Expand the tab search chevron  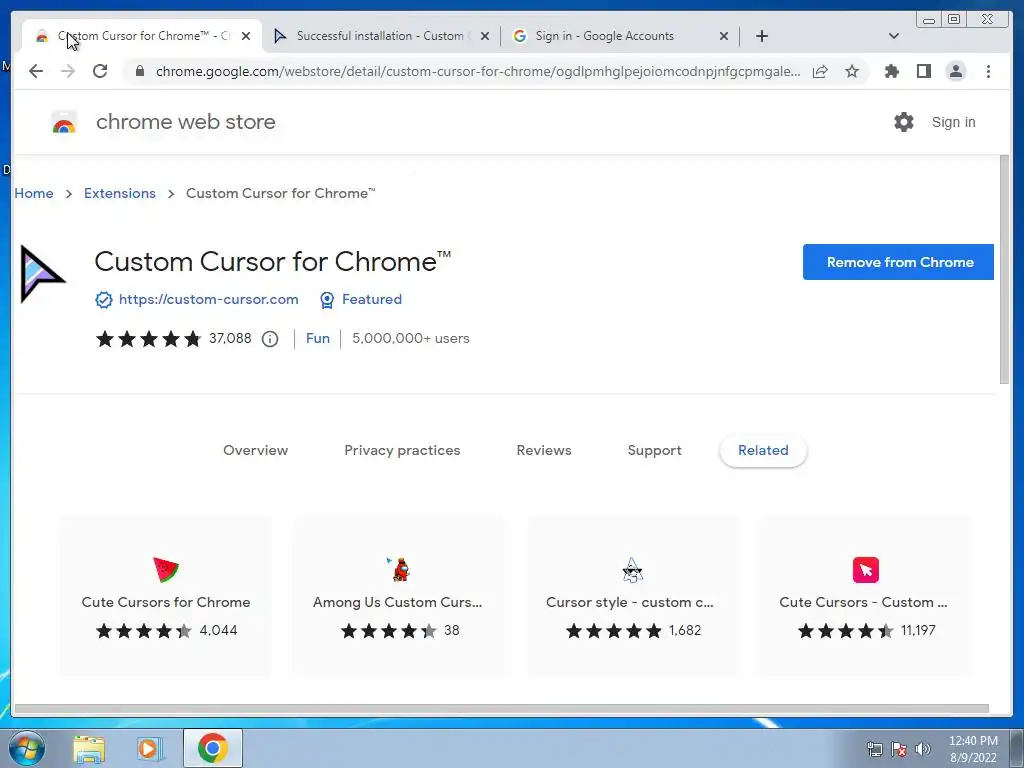(894, 36)
